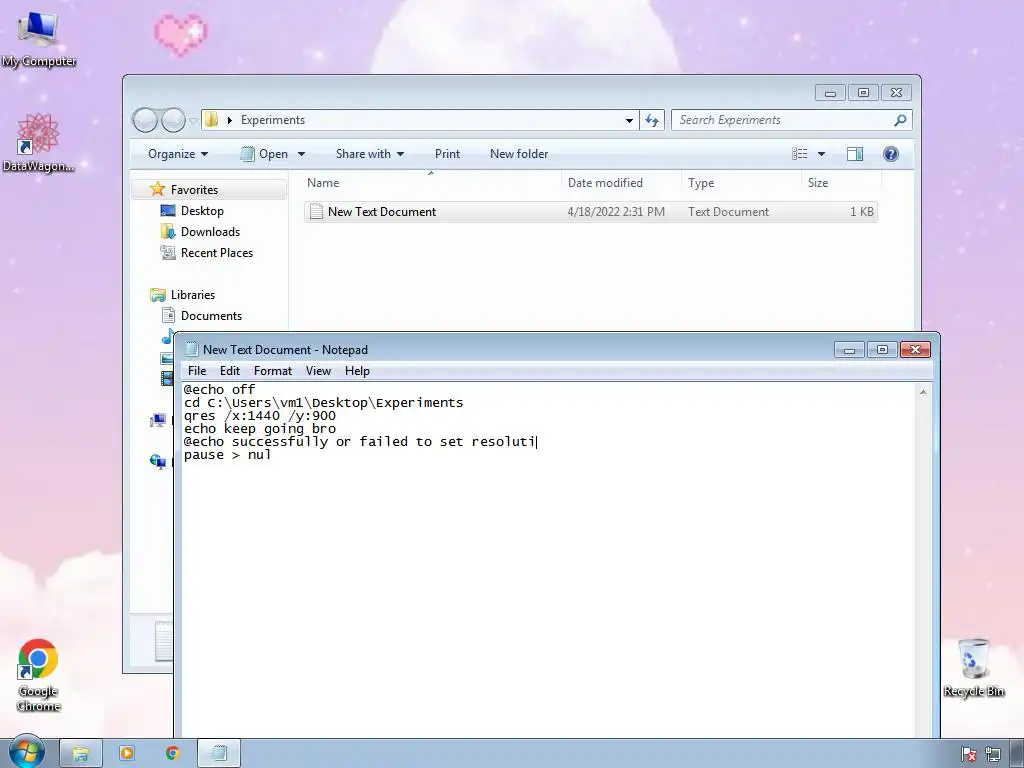1024x768 pixels.
Task: Select the New Text Document file icon
Action: (x=316, y=212)
